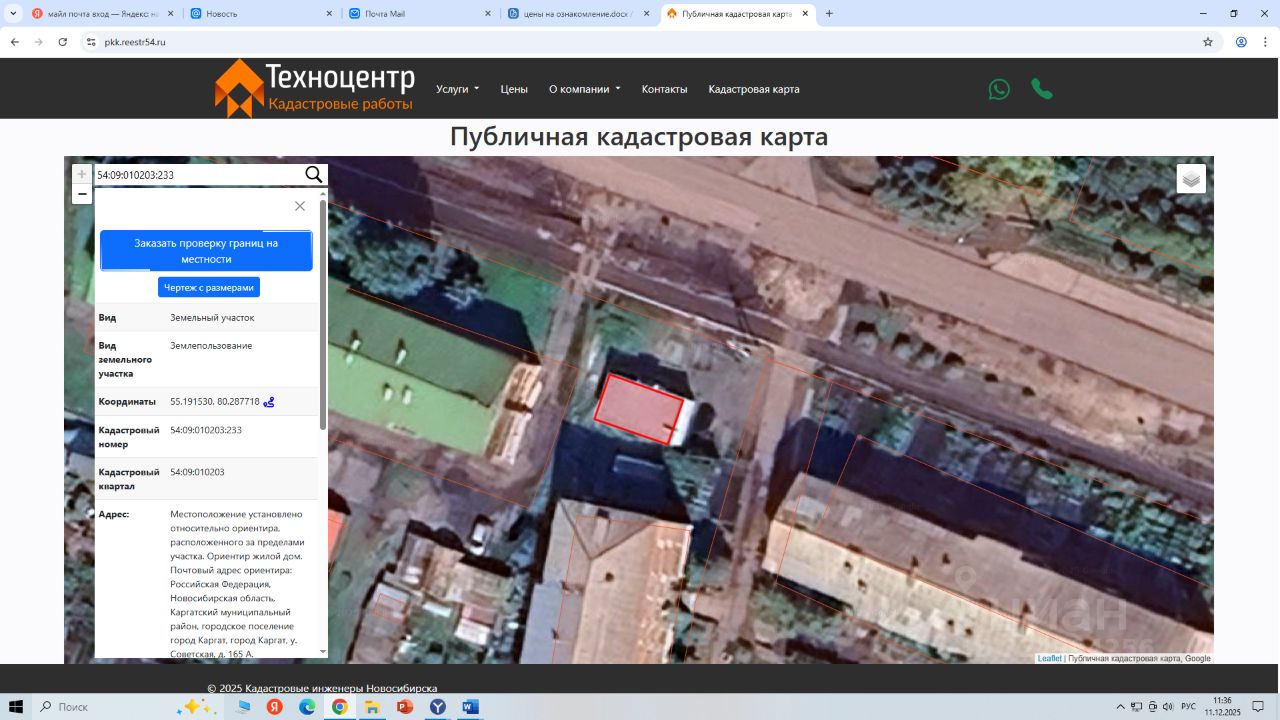The image size is (1280, 720).
Task: Open the taskbar clock and date
Action: [1222, 707]
